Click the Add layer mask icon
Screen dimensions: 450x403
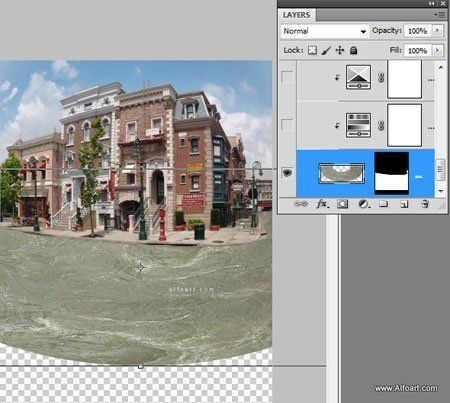click(342, 204)
